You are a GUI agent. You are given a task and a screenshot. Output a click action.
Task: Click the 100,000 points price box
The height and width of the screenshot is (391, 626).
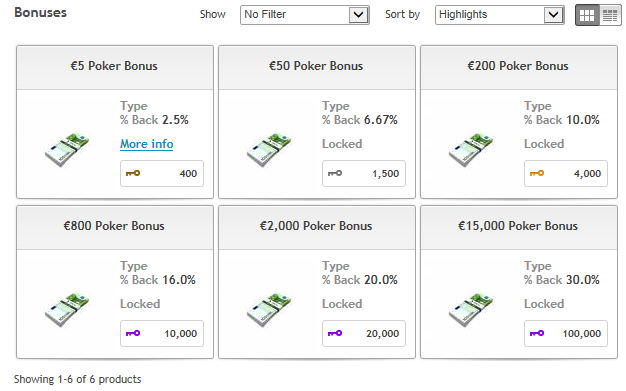click(566, 333)
